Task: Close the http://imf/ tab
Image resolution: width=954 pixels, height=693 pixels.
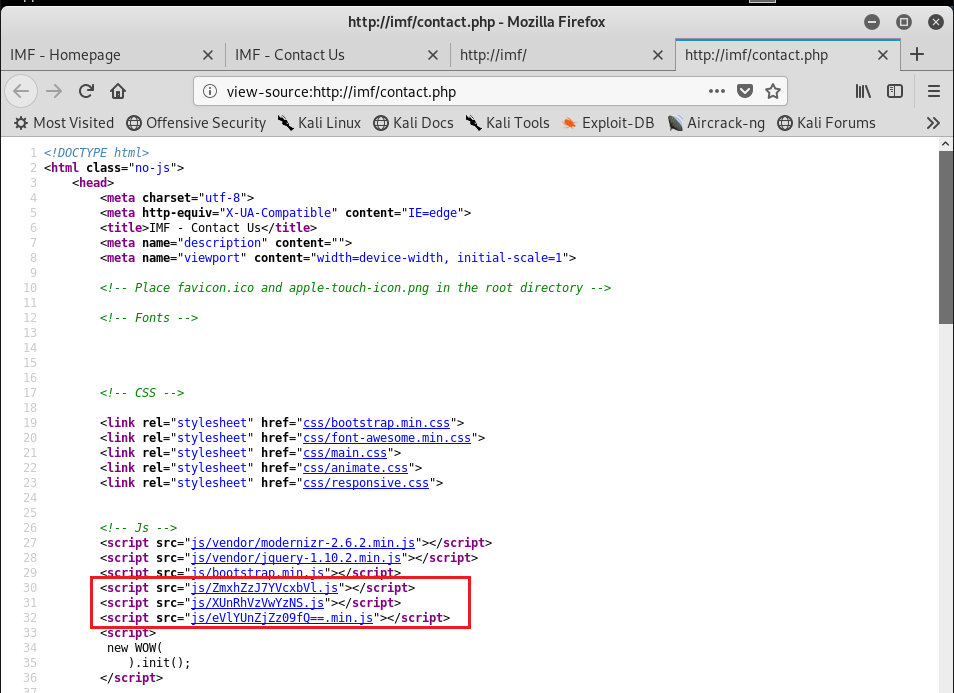Action: click(658, 55)
